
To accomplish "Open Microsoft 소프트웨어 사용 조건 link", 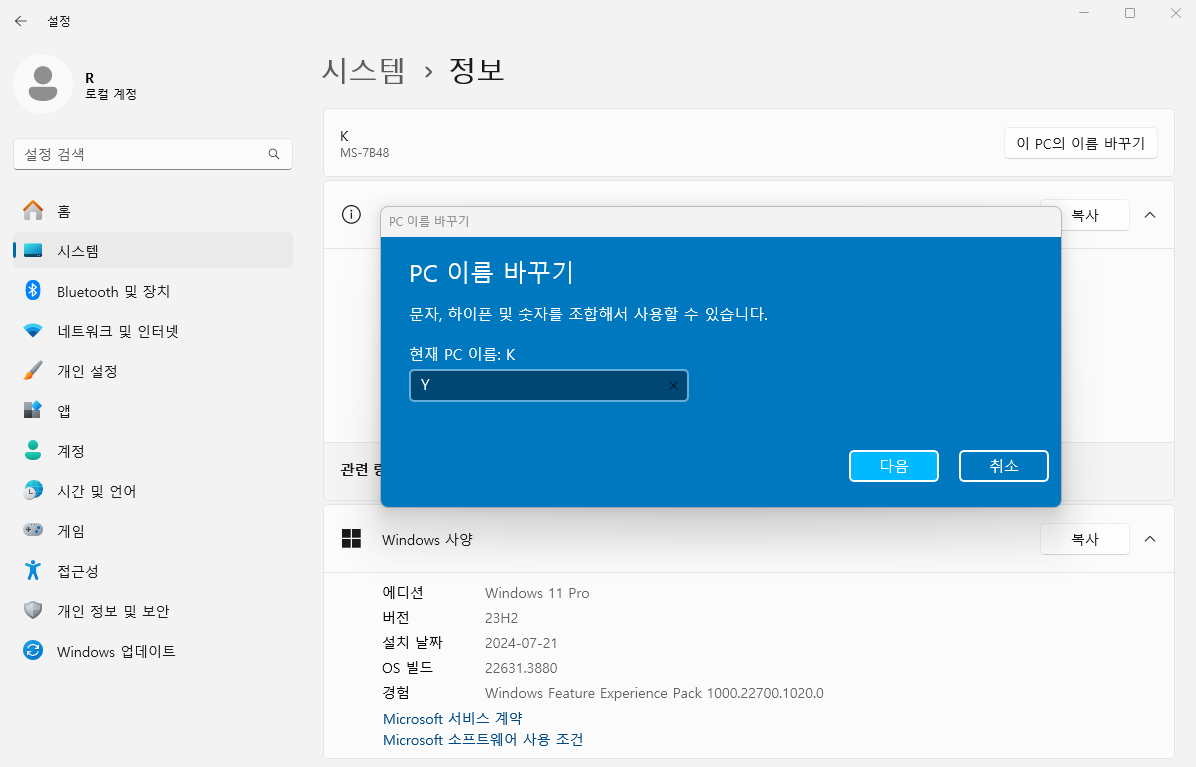I will click(483, 740).
